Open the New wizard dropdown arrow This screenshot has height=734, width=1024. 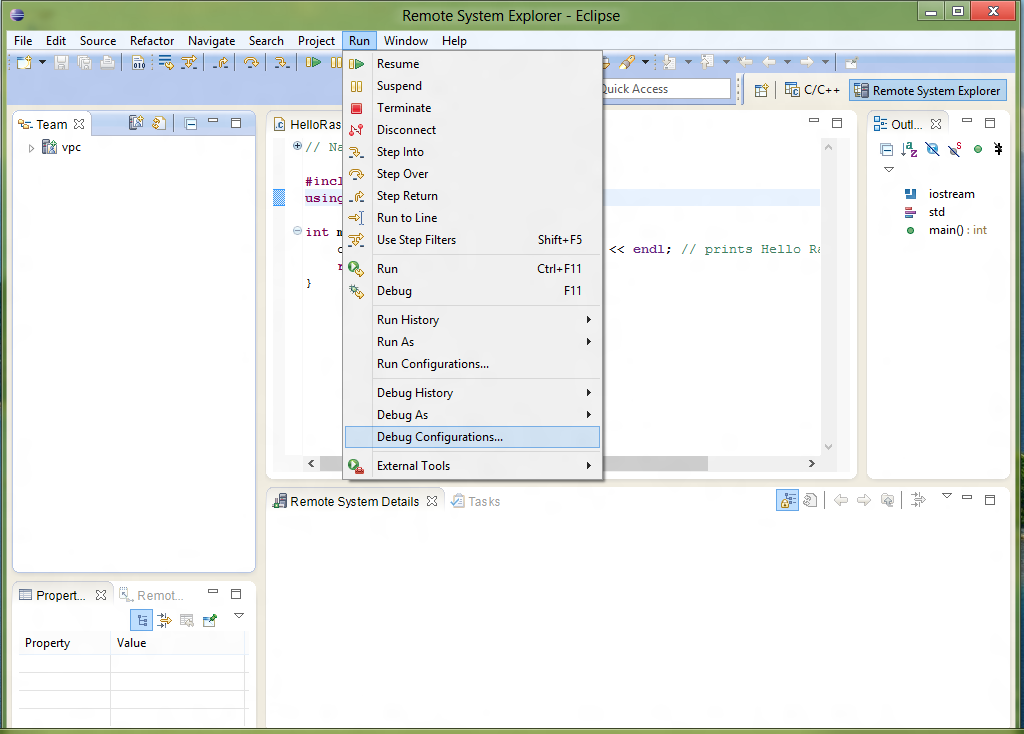pos(42,63)
